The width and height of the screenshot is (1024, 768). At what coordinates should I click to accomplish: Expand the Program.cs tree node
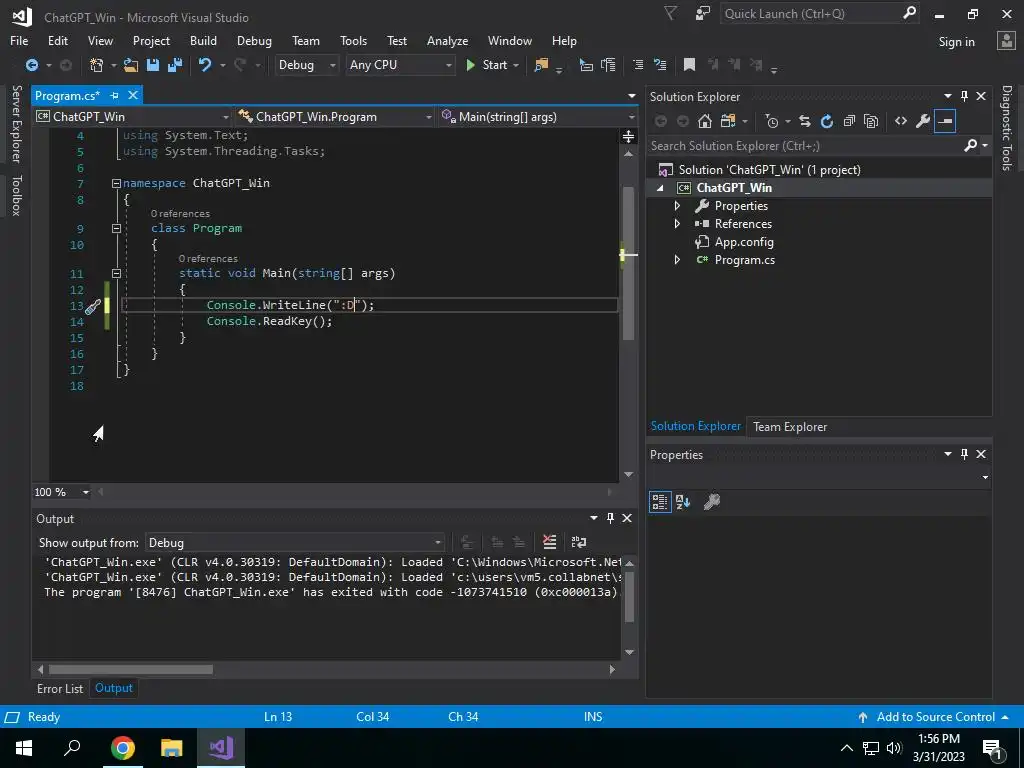(677, 260)
